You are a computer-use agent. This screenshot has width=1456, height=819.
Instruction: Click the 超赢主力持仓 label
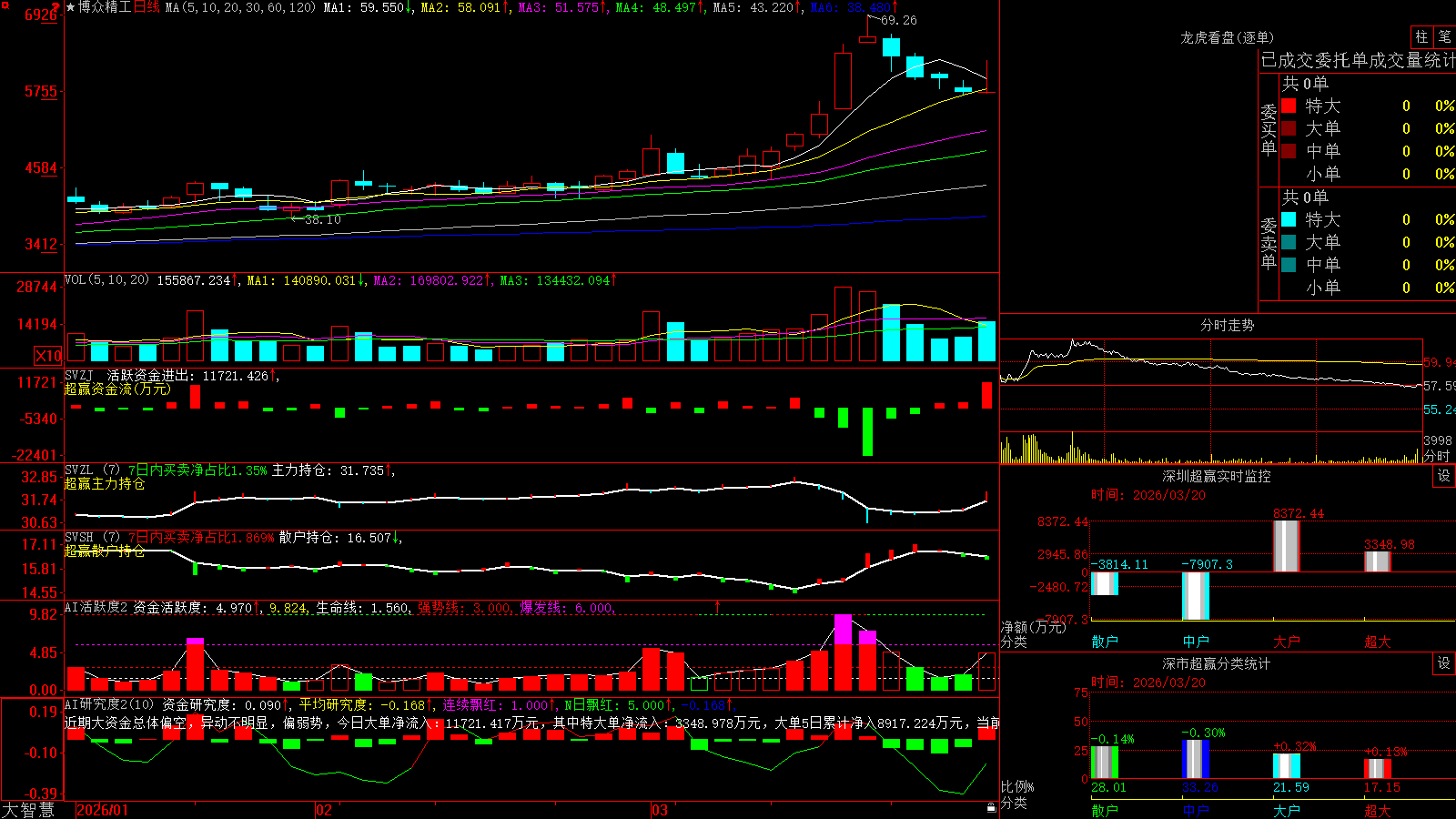(x=105, y=483)
